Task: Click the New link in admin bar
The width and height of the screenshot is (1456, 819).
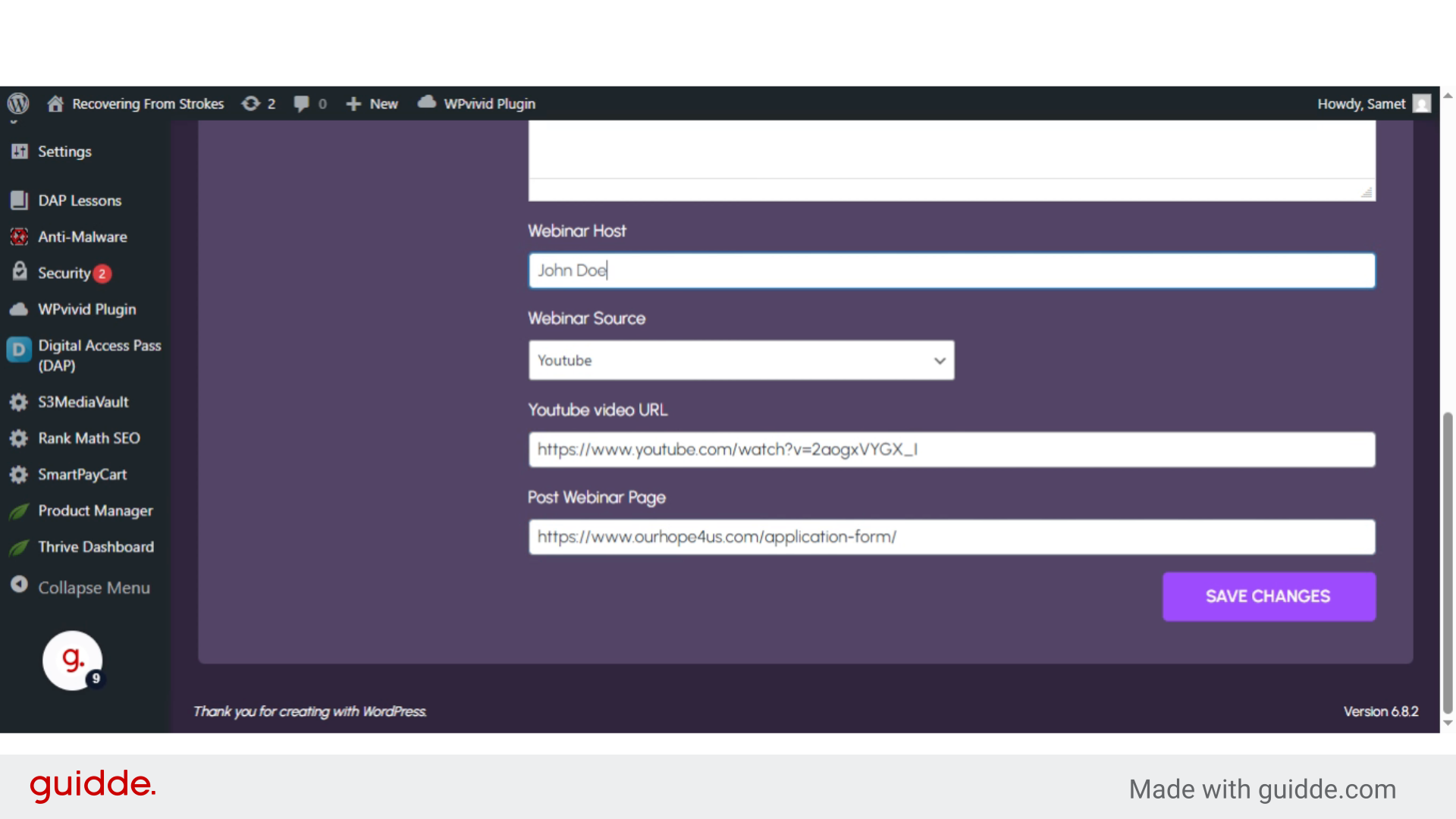Action: [384, 104]
